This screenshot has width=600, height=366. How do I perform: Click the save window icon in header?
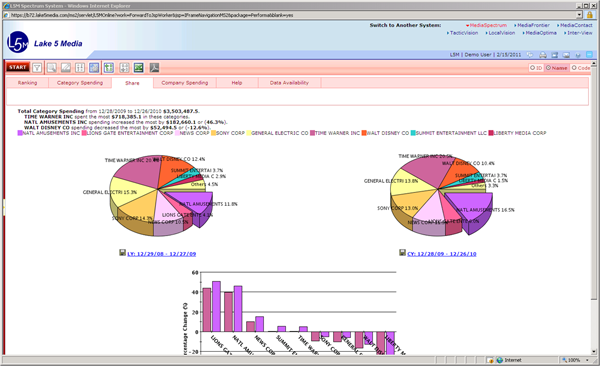pyautogui.click(x=554, y=55)
